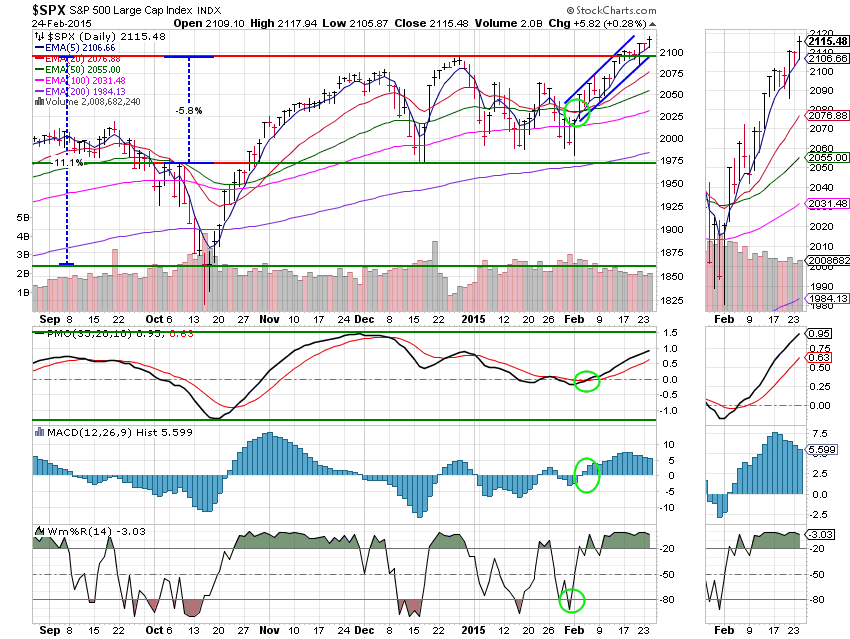Click the Chg +5.82 (+0.28%) value
850x639 pixels.
(597, 23)
